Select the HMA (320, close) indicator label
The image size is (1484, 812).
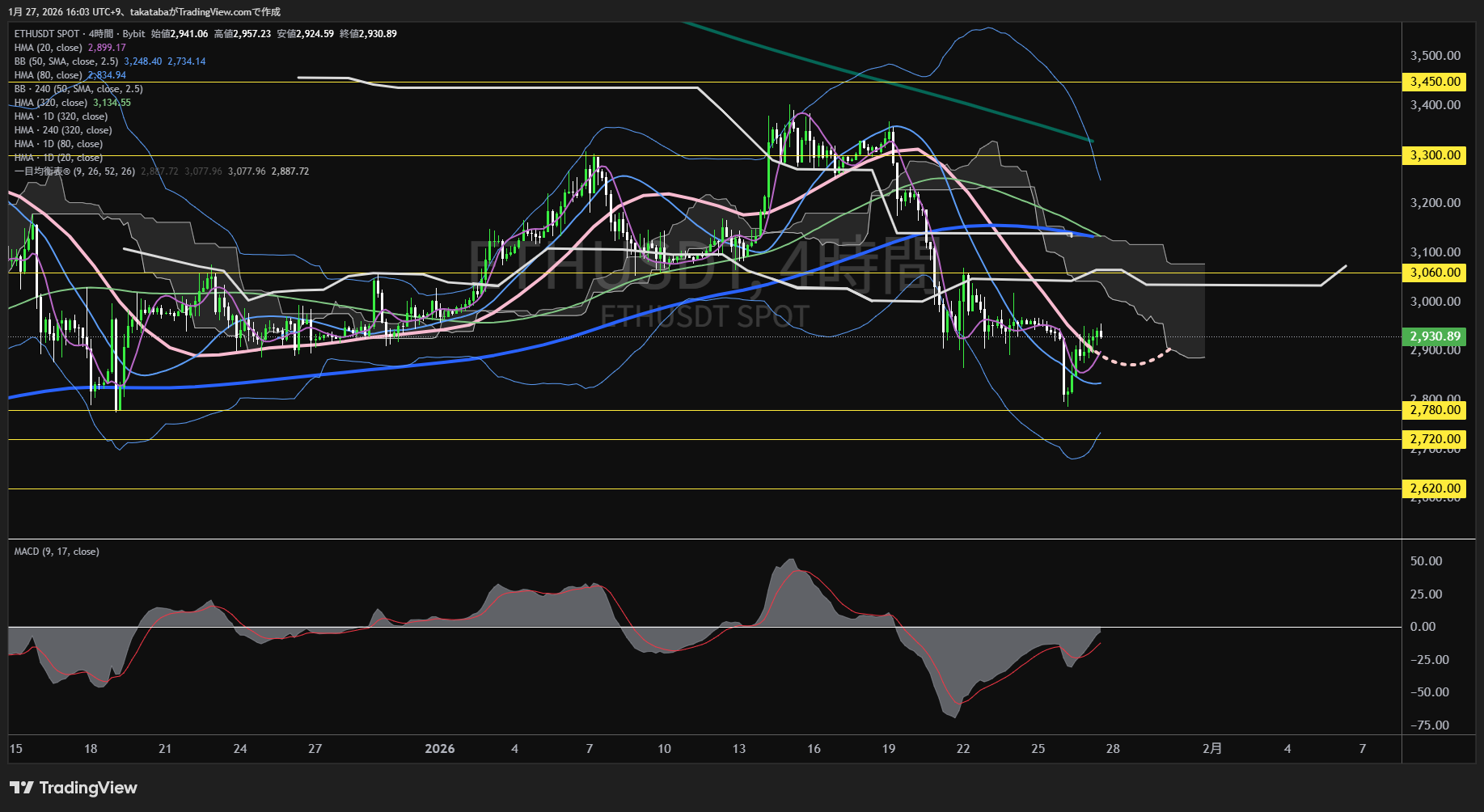point(51,103)
